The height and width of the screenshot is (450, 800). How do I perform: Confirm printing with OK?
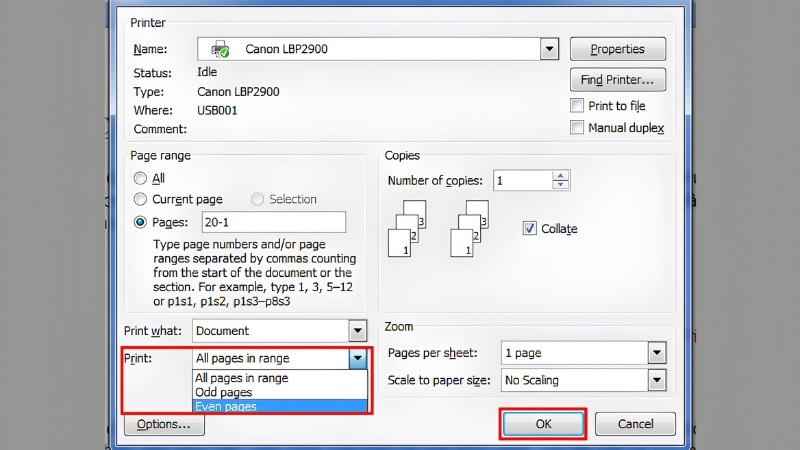[x=543, y=424]
